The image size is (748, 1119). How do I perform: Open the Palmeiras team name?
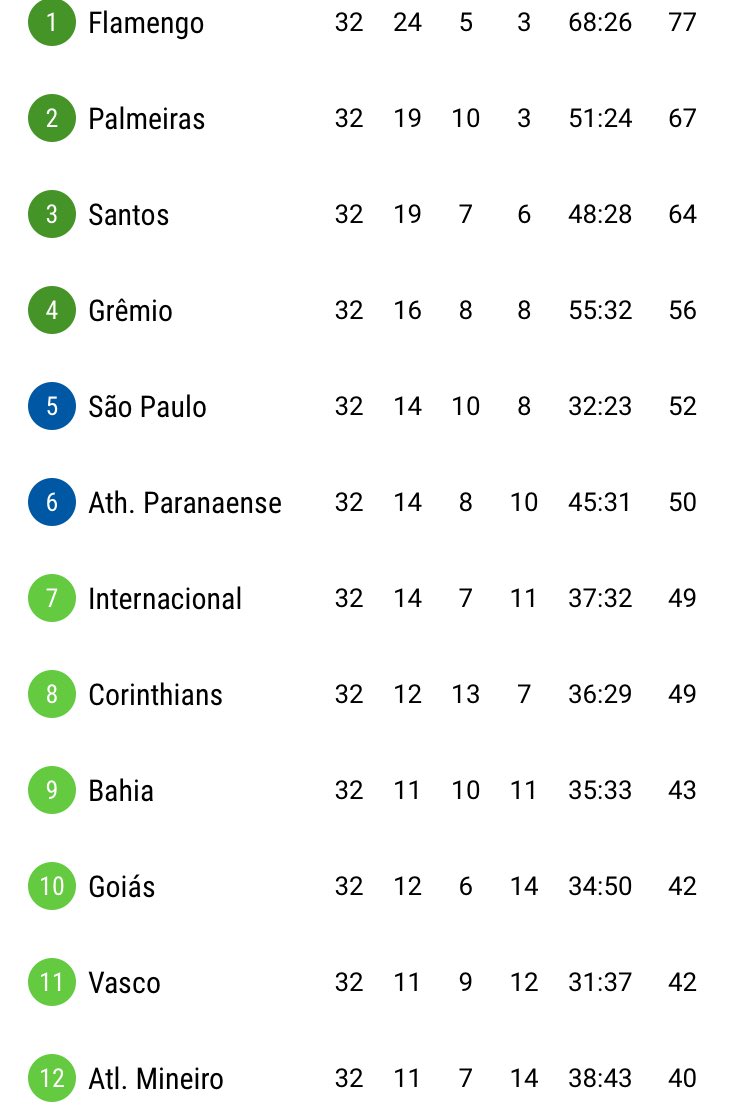(x=146, y=119)
